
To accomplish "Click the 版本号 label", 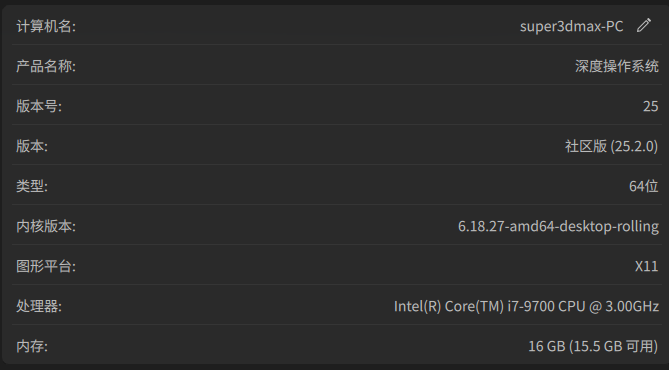I will 39,106.
